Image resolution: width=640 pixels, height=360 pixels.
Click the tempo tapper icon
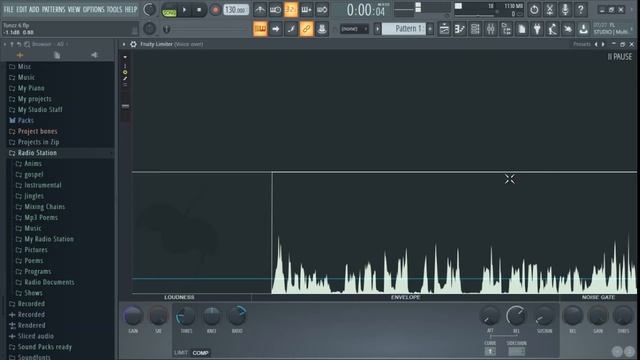553,29
